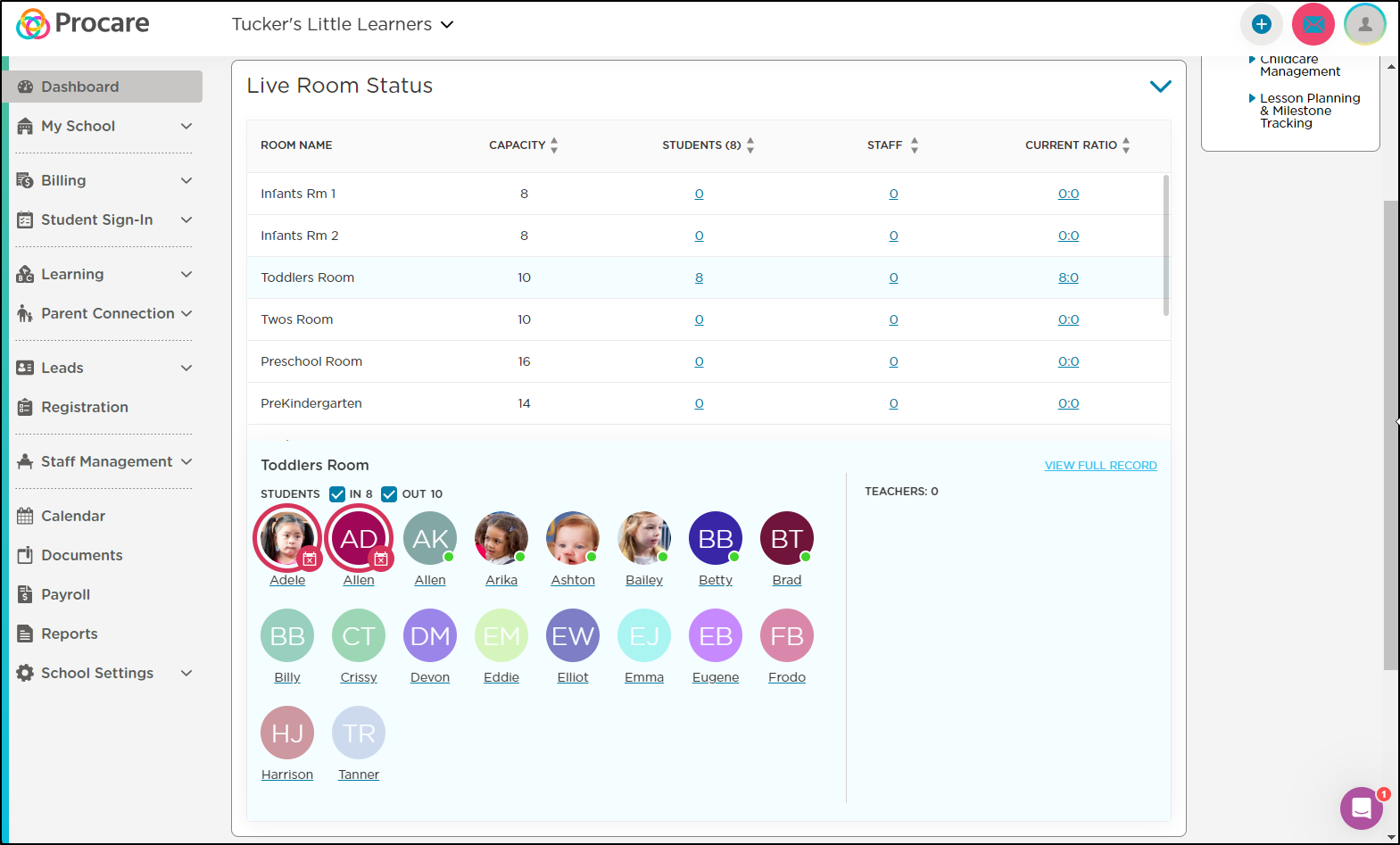Screen dimensions: 1400x845
Task: Open Tucker's Little Learners school dropdown
Action: click(343, 24)
